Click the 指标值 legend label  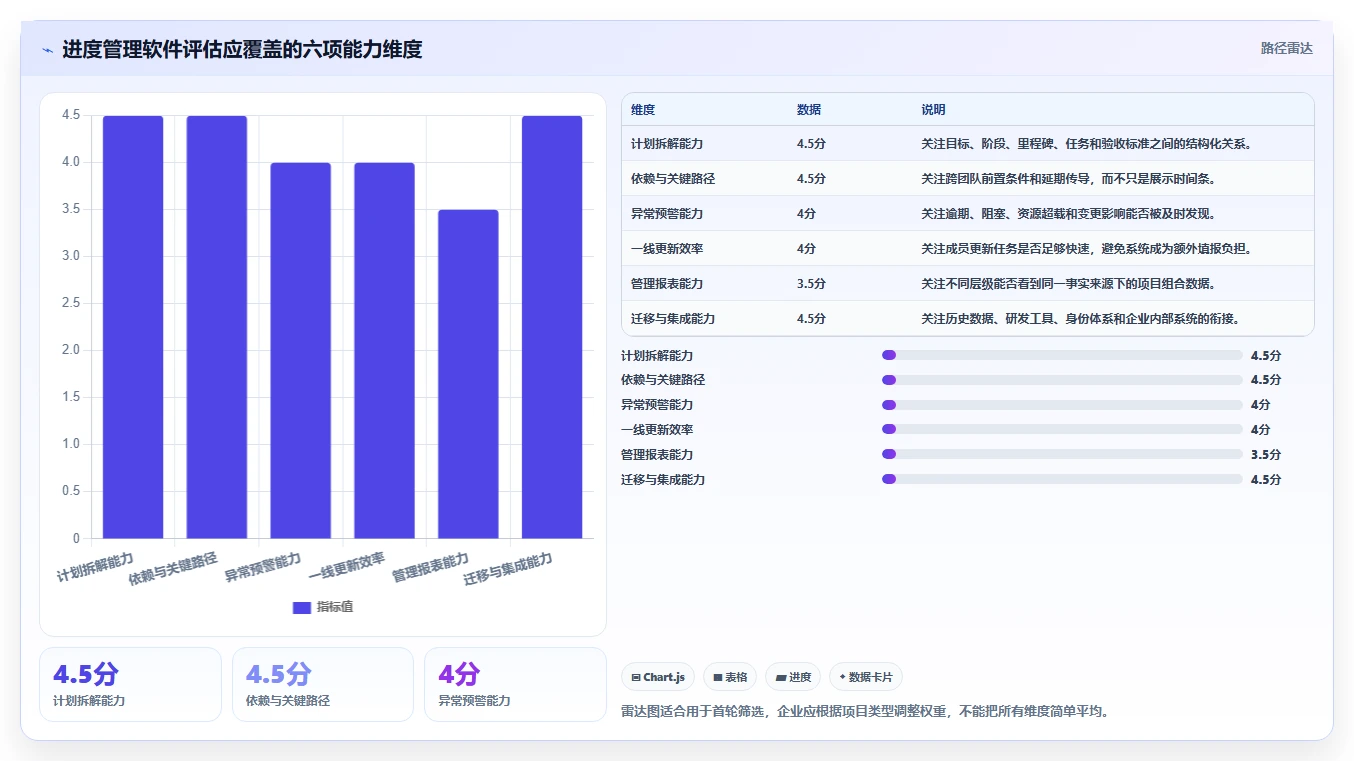coord(335,607)
